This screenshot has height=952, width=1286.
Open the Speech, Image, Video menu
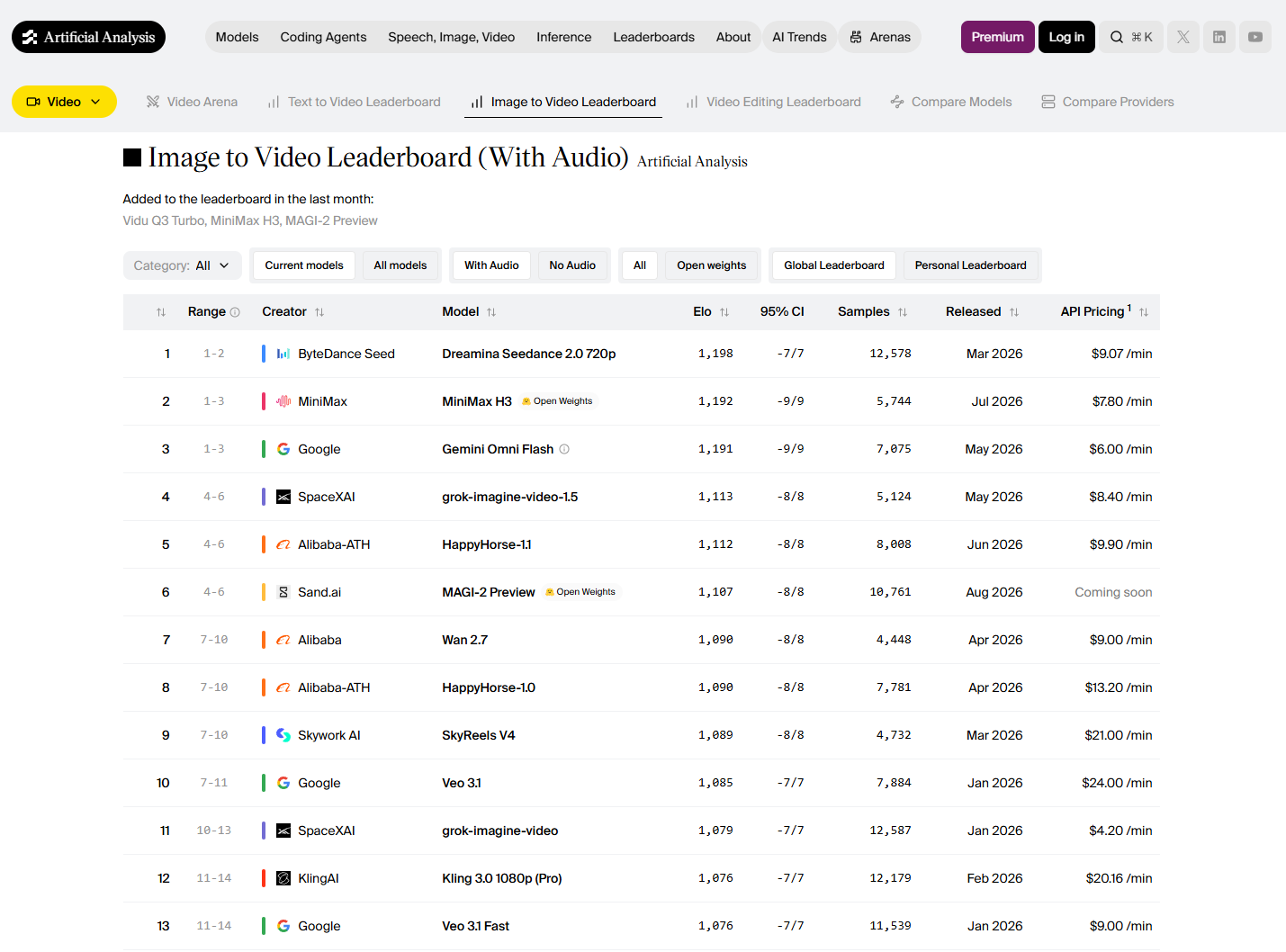point(452,37)
